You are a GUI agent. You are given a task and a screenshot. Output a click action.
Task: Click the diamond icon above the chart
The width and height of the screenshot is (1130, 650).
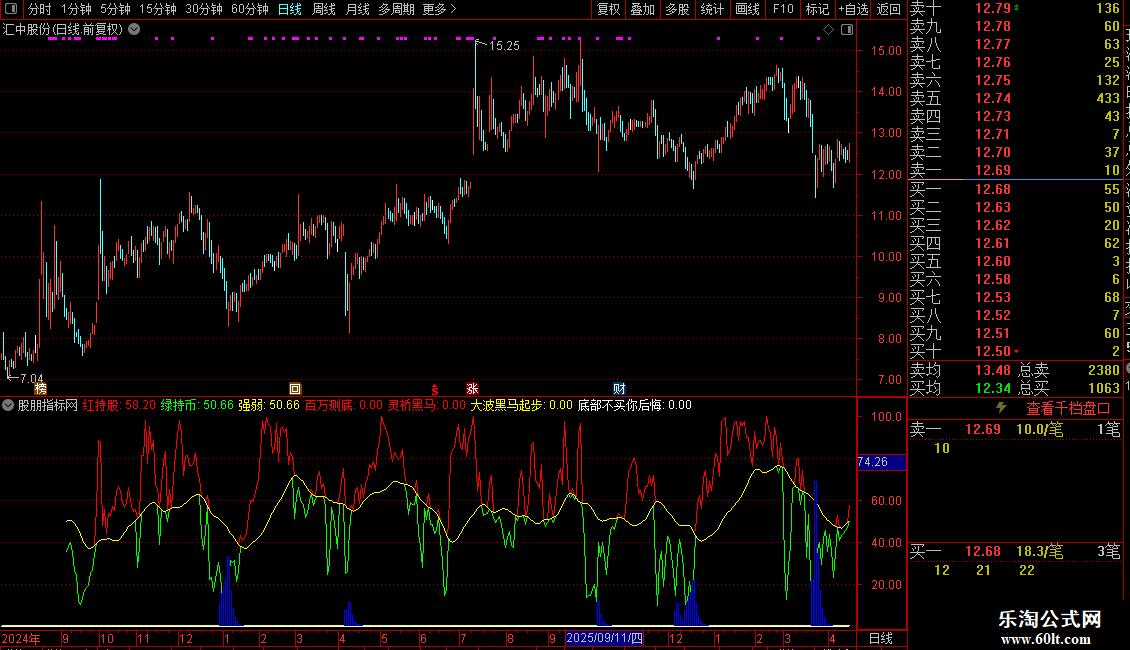coord(829,30)
